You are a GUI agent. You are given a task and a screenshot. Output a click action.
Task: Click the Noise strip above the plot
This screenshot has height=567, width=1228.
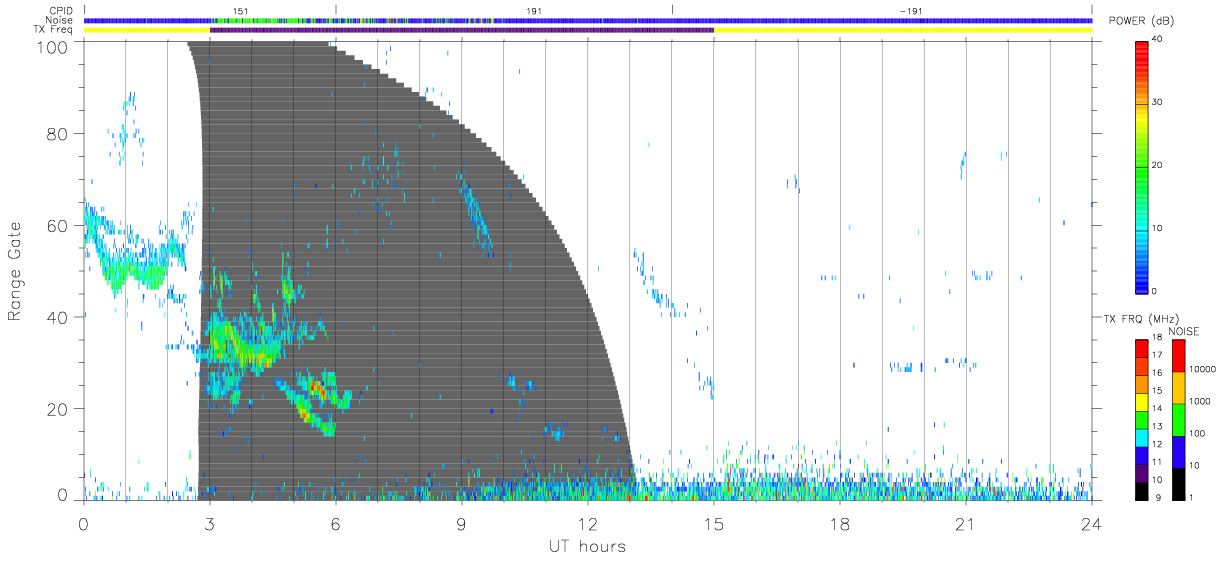[x=588, y=20]
